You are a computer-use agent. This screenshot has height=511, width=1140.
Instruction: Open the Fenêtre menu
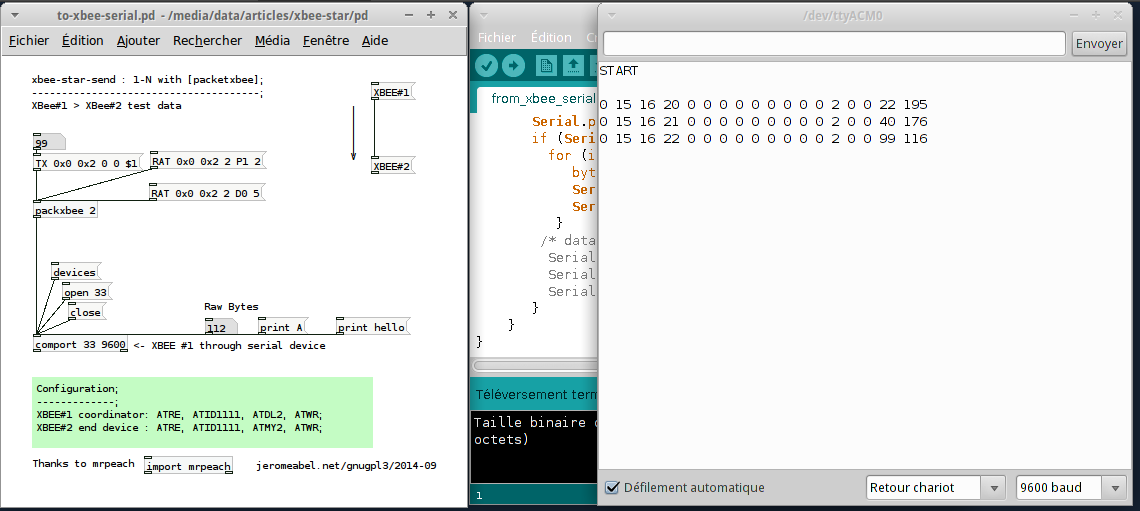pyautogui.click(x=326, y=41)
